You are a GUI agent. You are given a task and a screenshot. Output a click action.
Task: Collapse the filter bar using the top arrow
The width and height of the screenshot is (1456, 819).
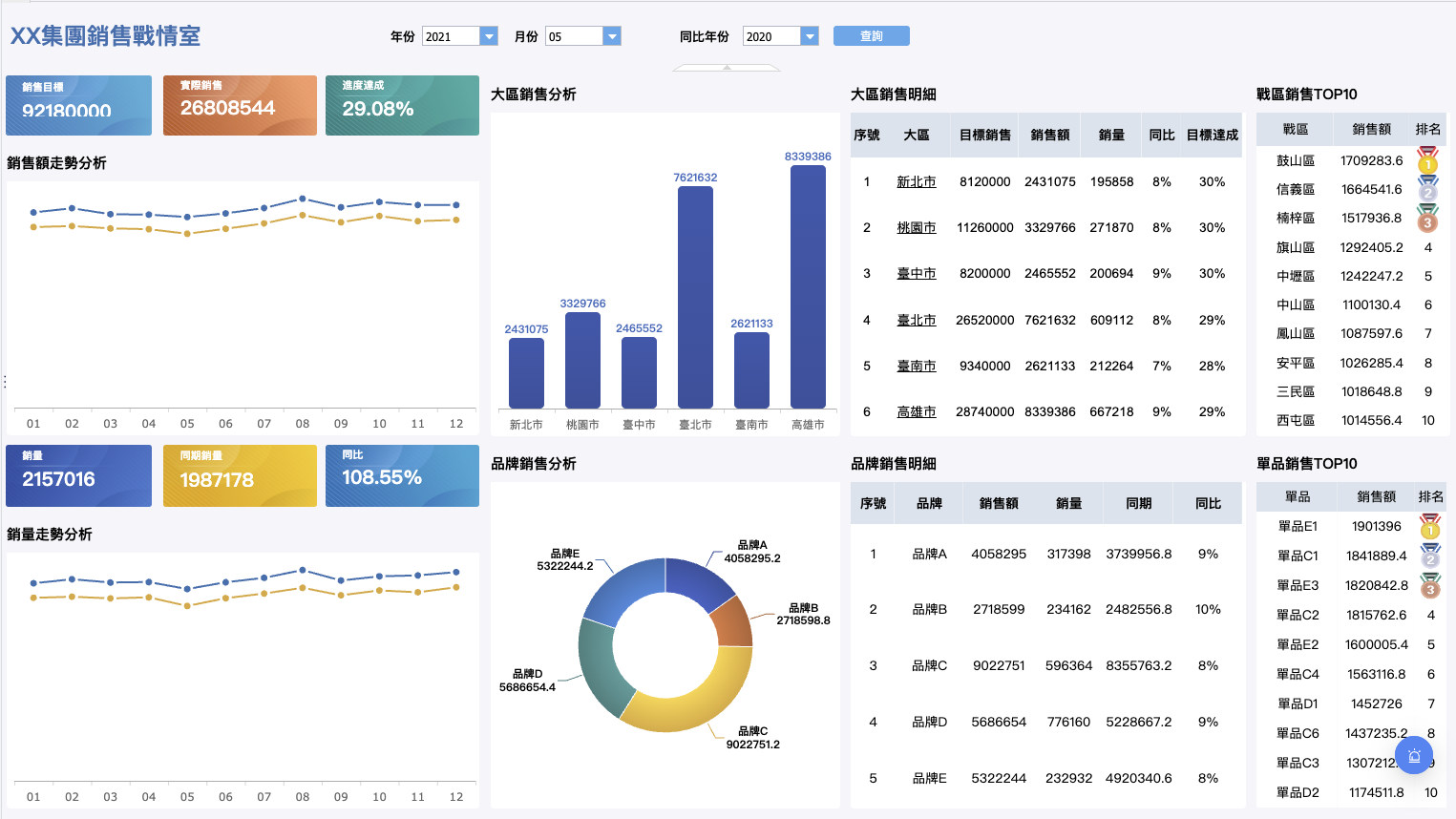[x=727, y=68]
